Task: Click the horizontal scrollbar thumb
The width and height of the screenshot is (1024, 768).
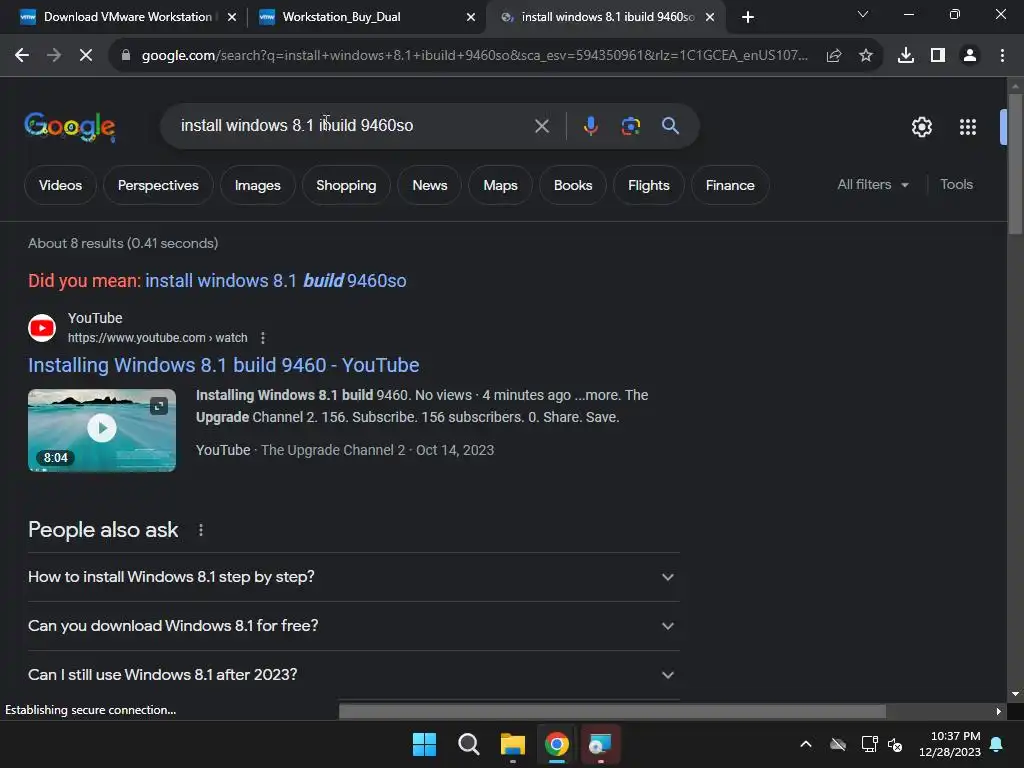Action: 612,711
